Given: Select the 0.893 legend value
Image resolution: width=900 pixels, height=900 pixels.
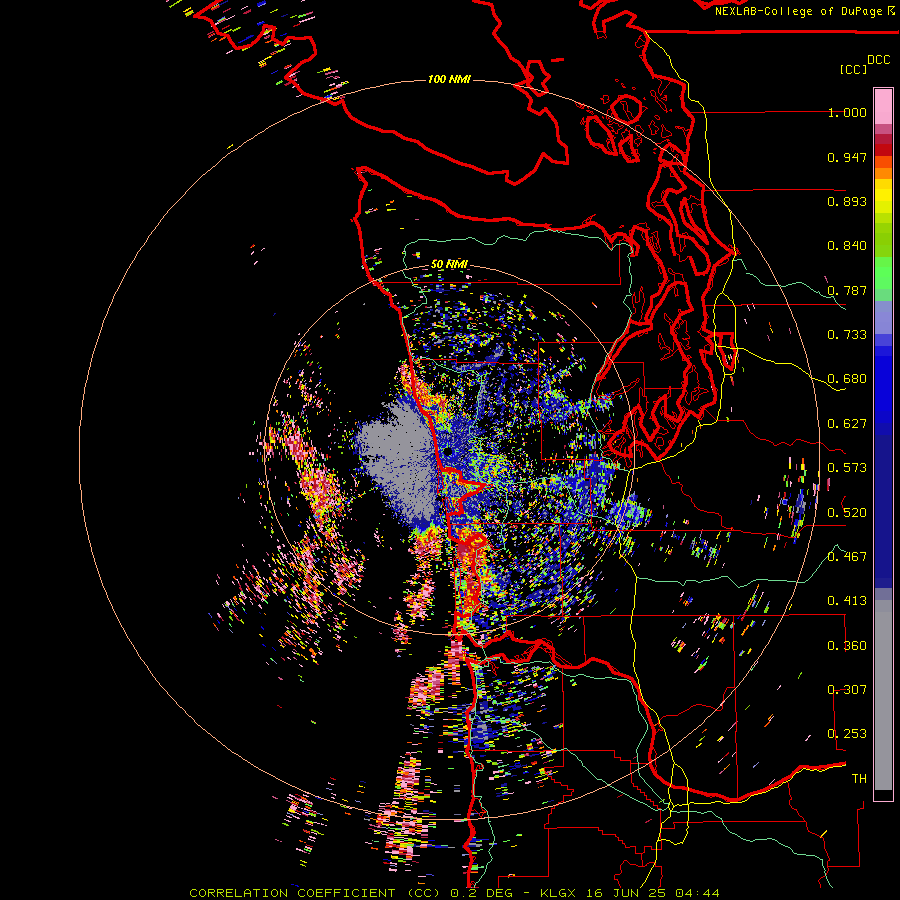Looking at the screenshot, I should (847, 201).
